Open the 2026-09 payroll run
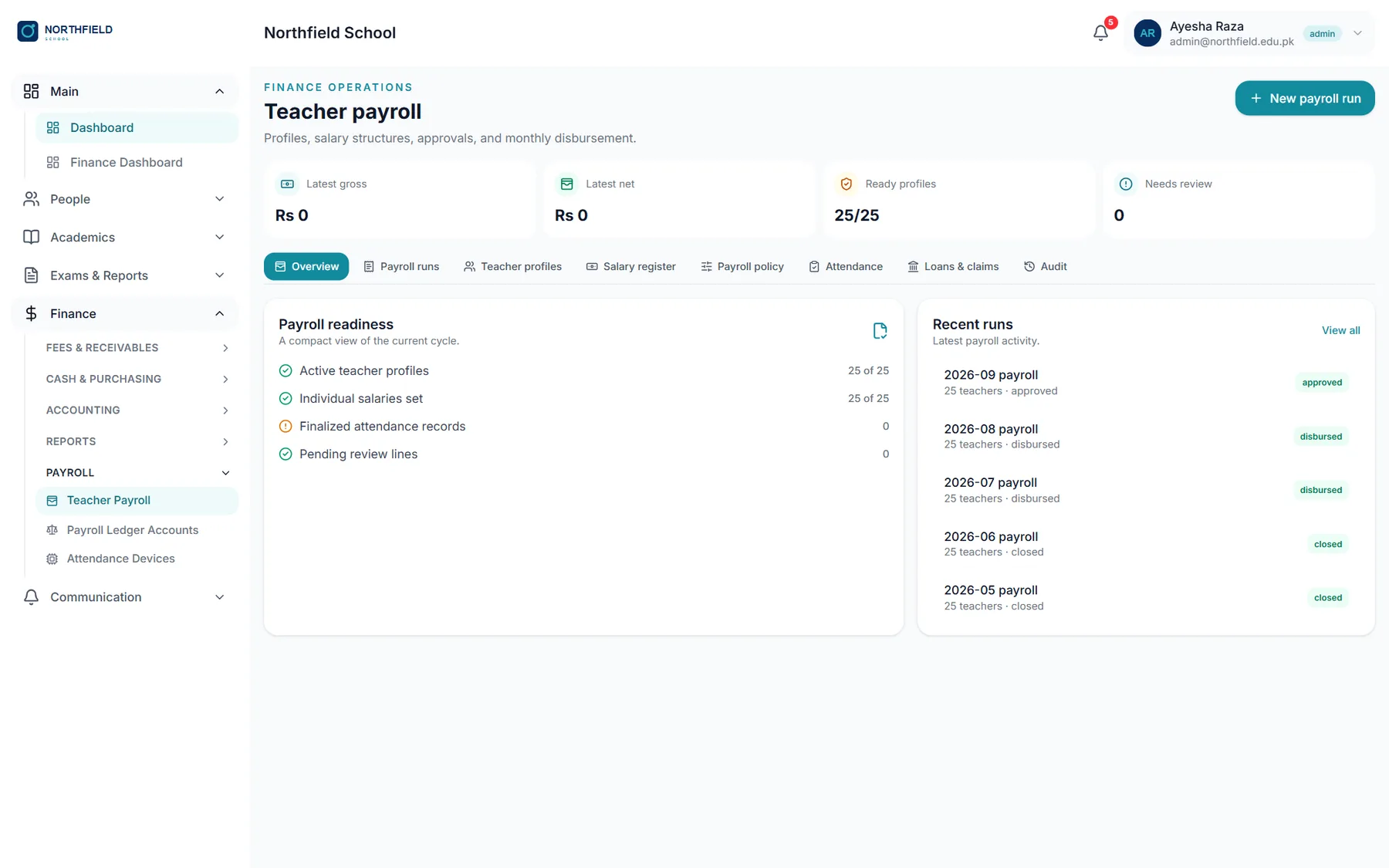 click(1146, 383)
